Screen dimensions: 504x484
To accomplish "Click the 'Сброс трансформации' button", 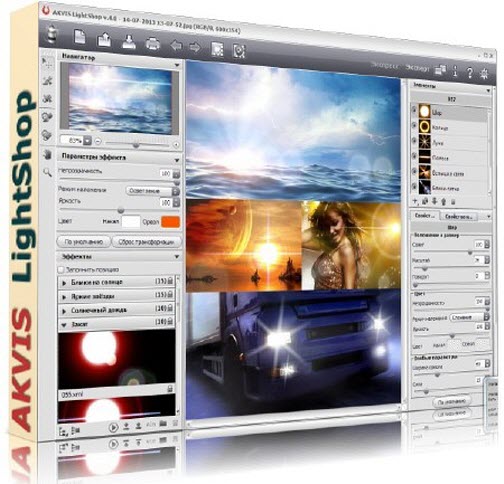I will pos(146,242).
